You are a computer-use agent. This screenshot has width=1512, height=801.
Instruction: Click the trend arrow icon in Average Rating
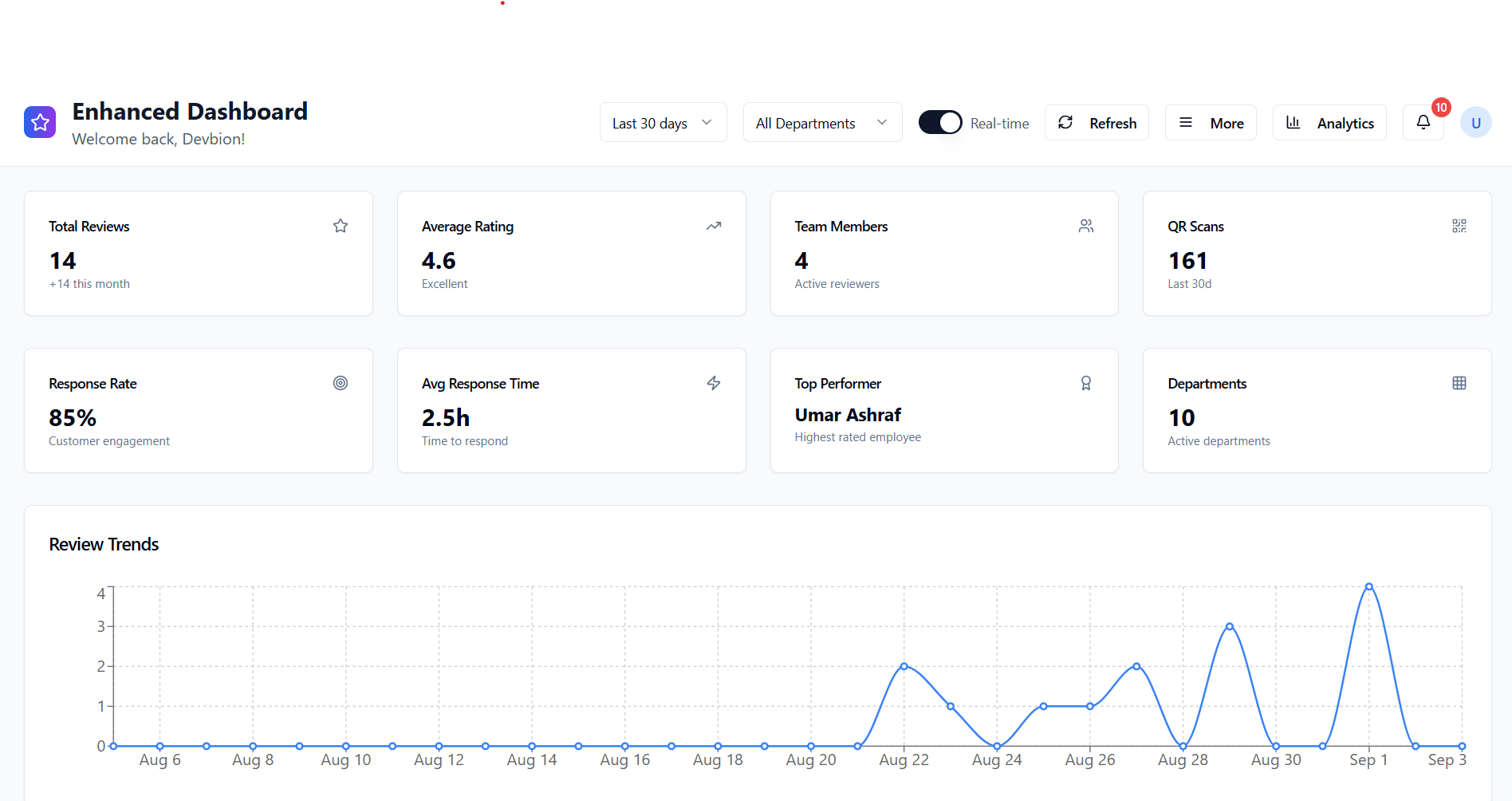[x=714, y=226]
